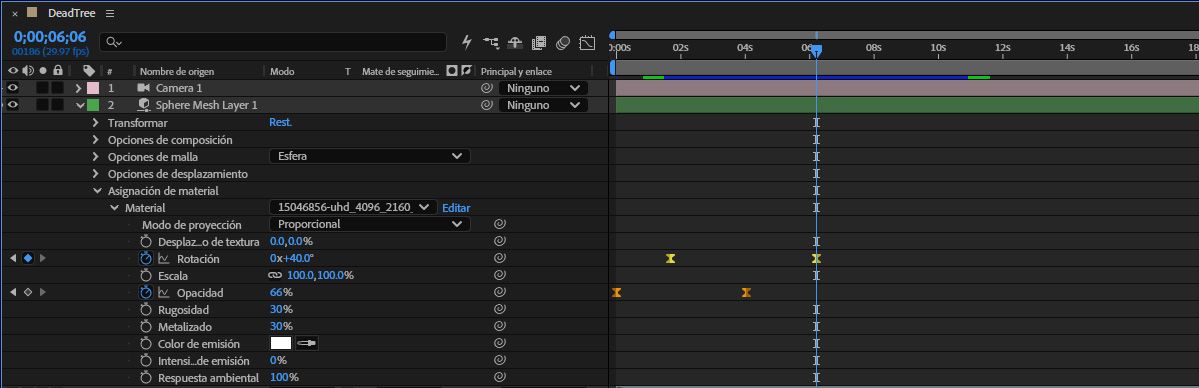Go to previous Opacidad keyframe arrow

click(x=12, y=292)
